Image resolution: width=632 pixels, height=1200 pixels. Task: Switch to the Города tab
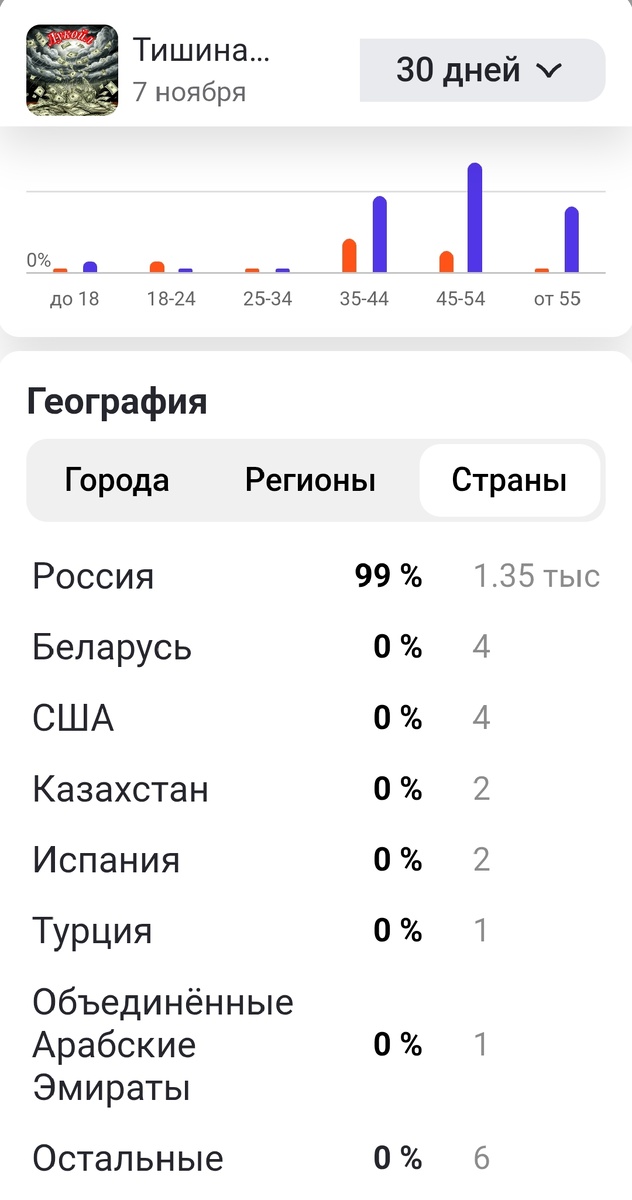click(x=117, y=480)
